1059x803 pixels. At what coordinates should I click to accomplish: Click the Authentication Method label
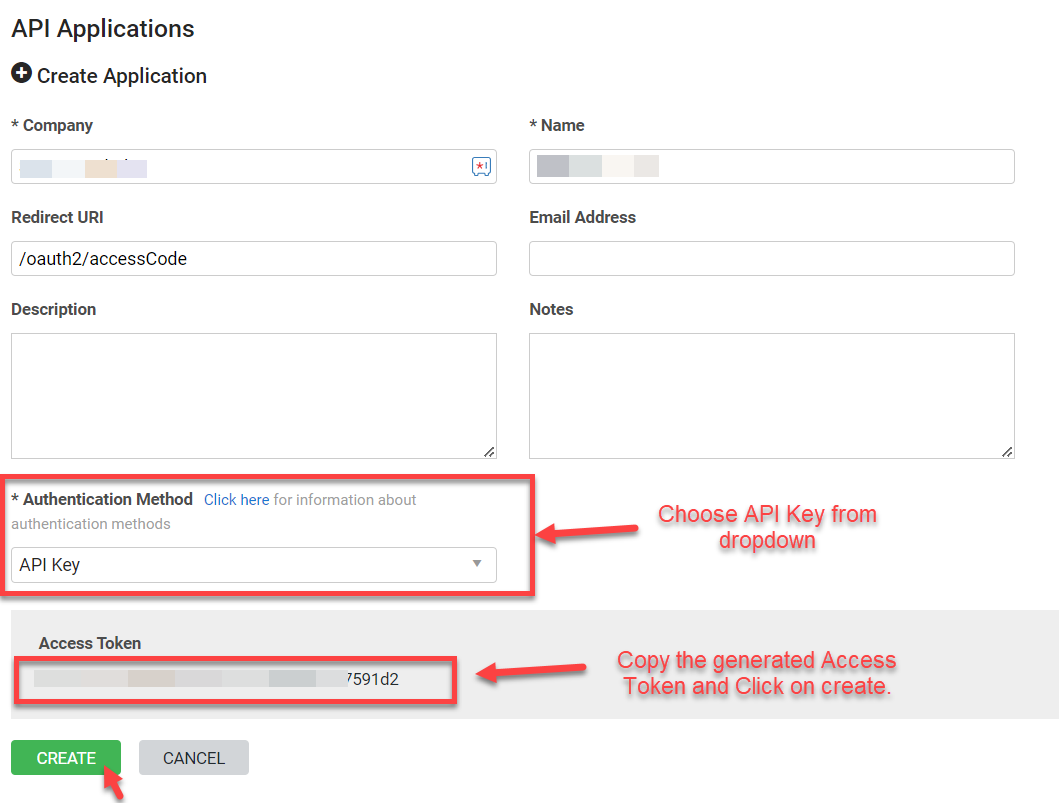107,499
